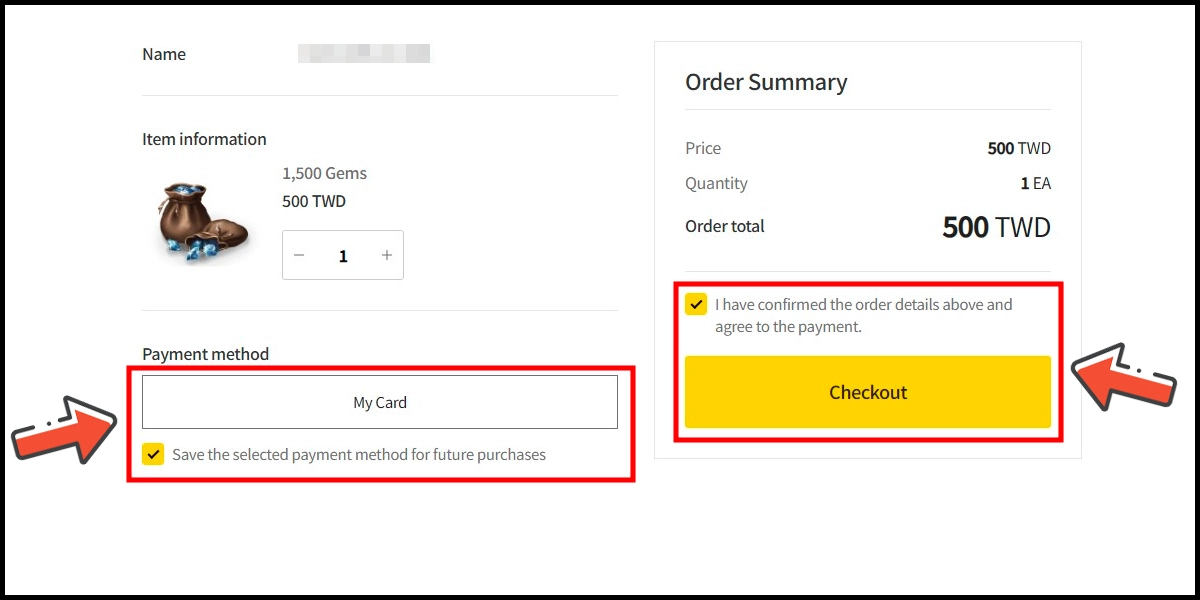Click the "1,500 Gems" item title

pos(324,173)
